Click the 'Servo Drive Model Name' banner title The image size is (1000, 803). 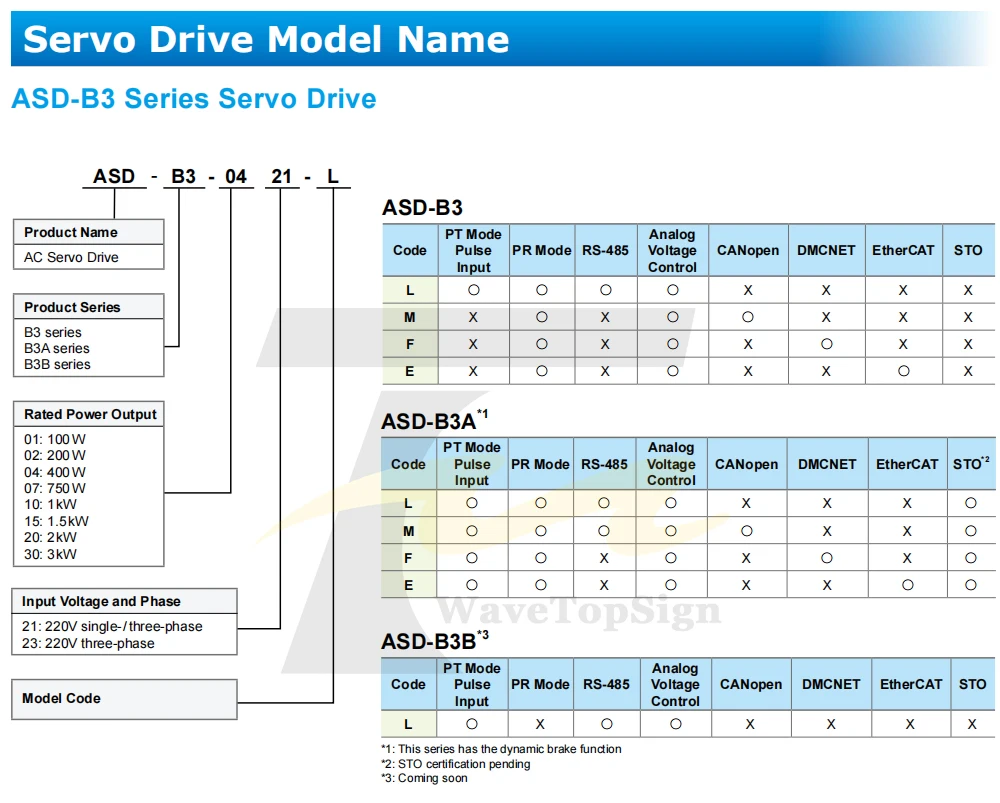(266, 40)
